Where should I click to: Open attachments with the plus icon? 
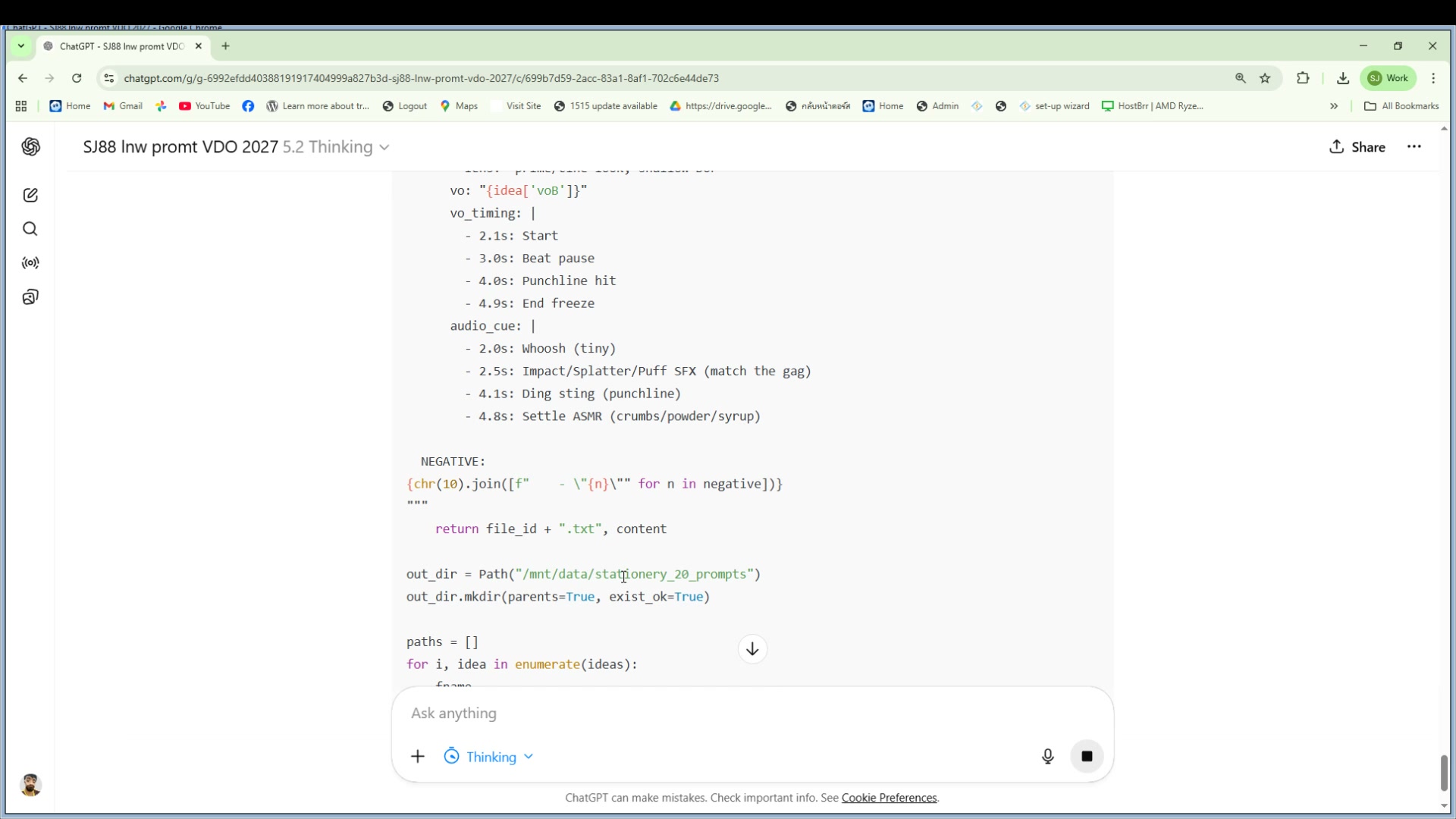(418, 756)
